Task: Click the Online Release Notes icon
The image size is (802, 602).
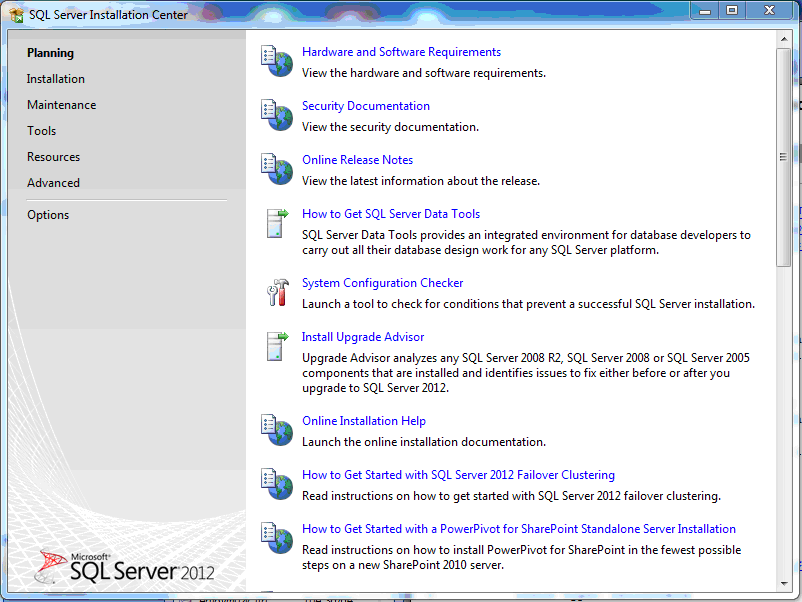Action: point(276,168)
